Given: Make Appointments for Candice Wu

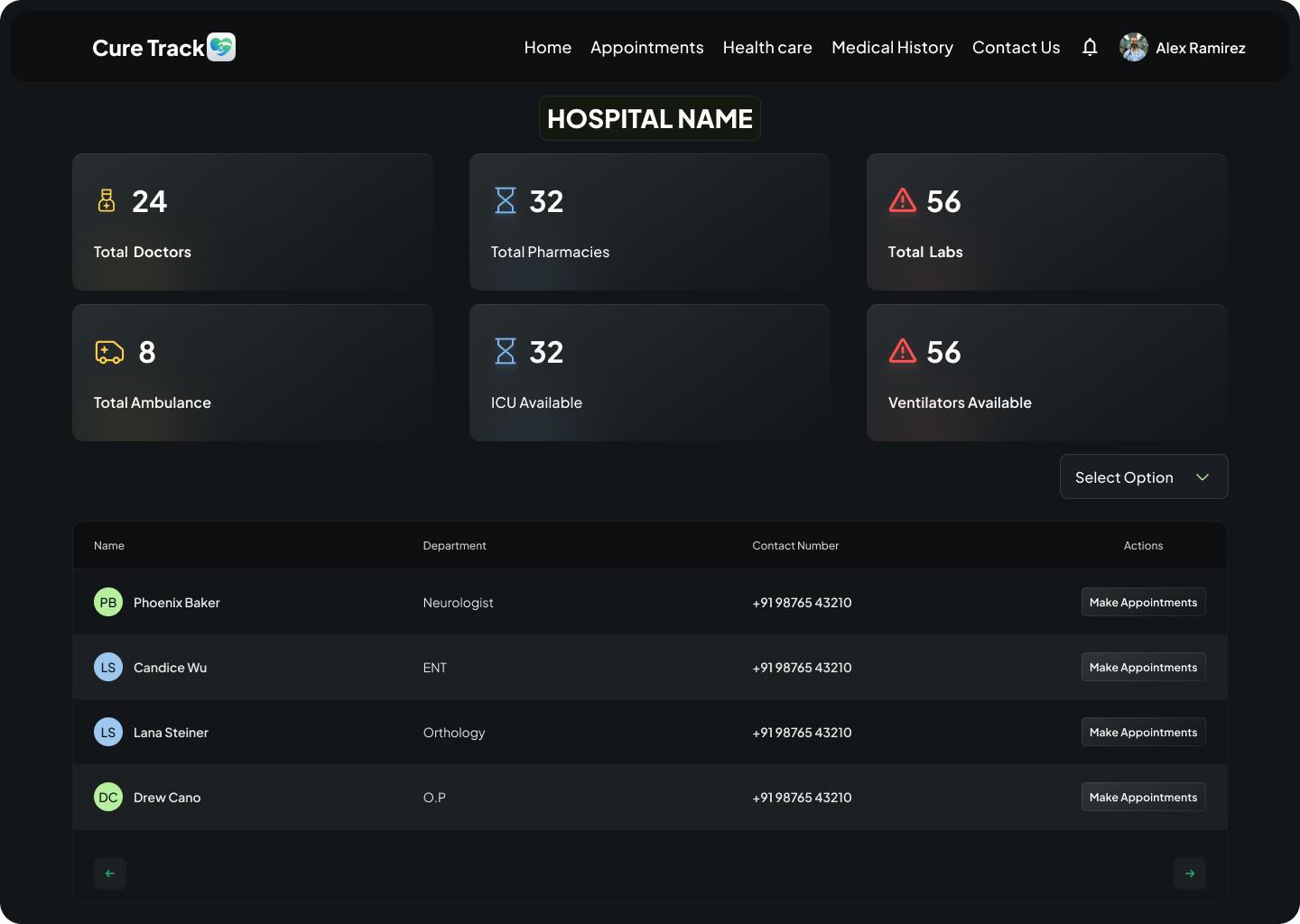Looking at the screenshot, I should click(x=1144, y=667).
